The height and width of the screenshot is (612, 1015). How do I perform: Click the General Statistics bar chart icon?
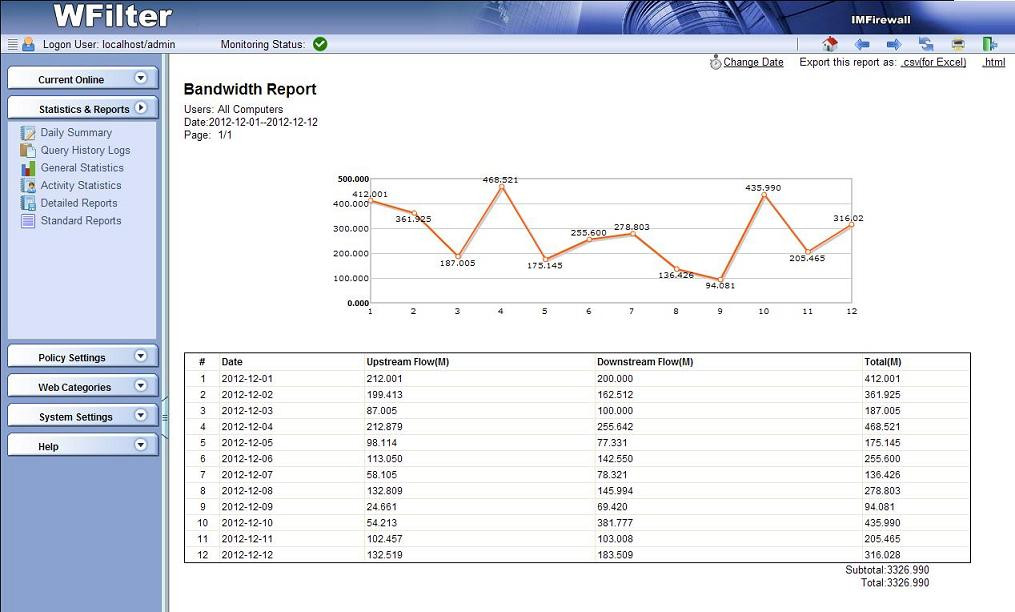click(28, 168)
